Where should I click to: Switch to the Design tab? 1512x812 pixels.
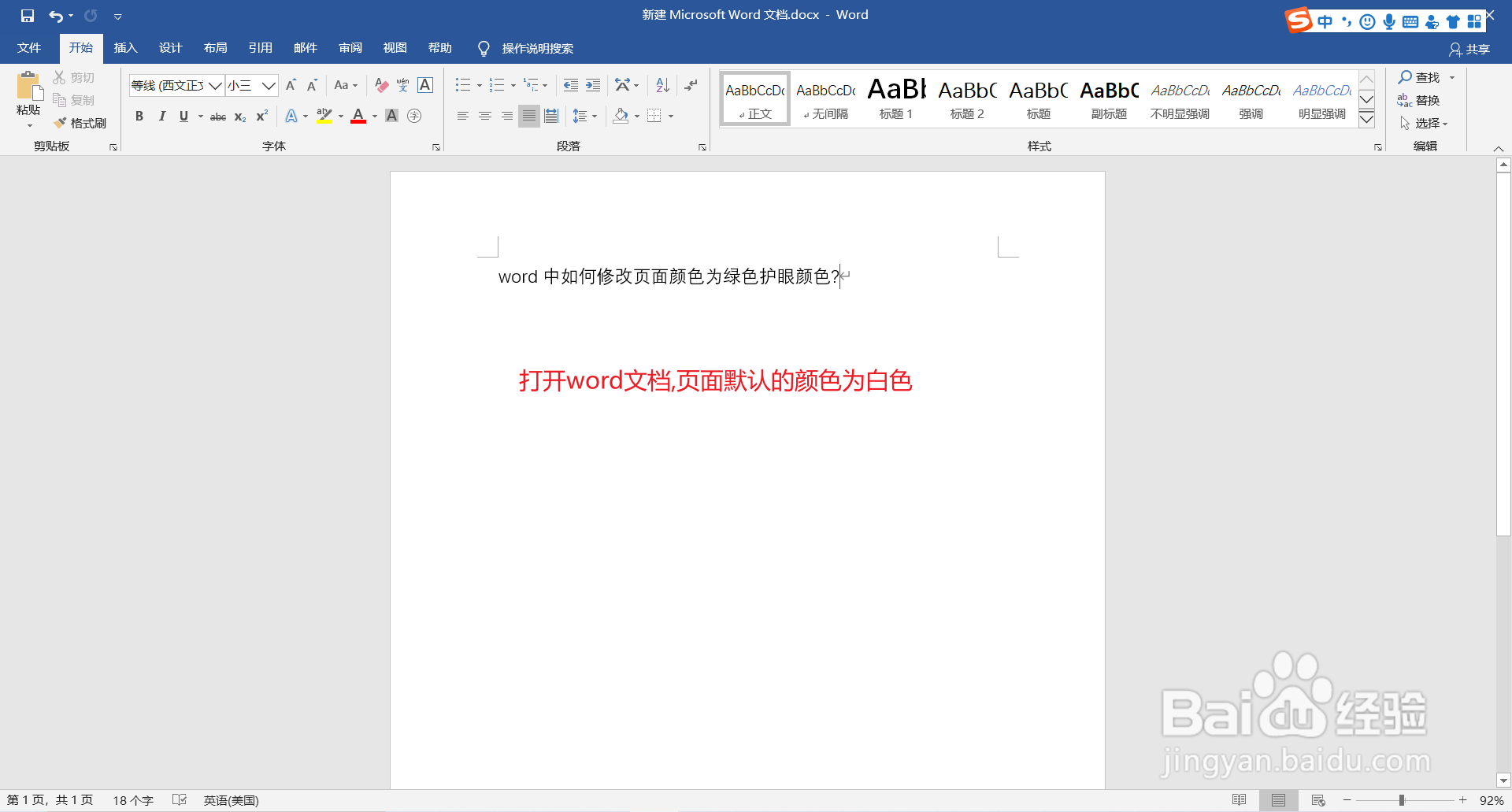(x=171, y=48)
